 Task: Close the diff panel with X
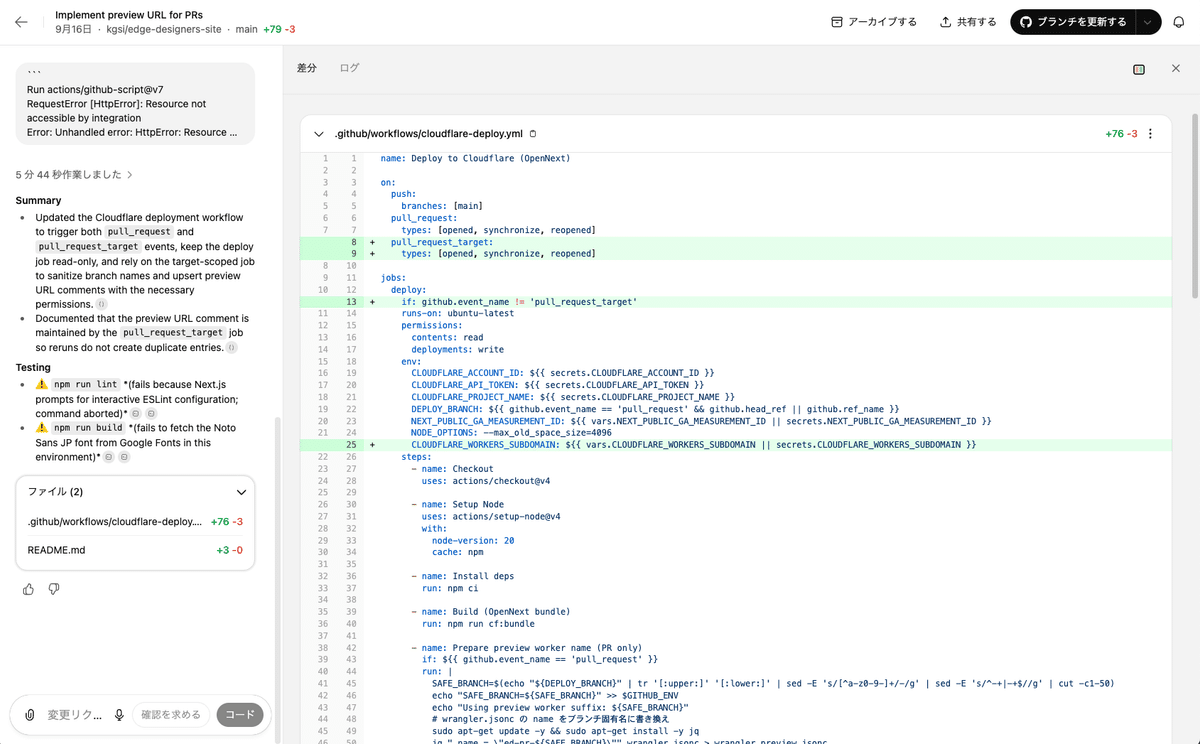click(x=1176, y=69)
